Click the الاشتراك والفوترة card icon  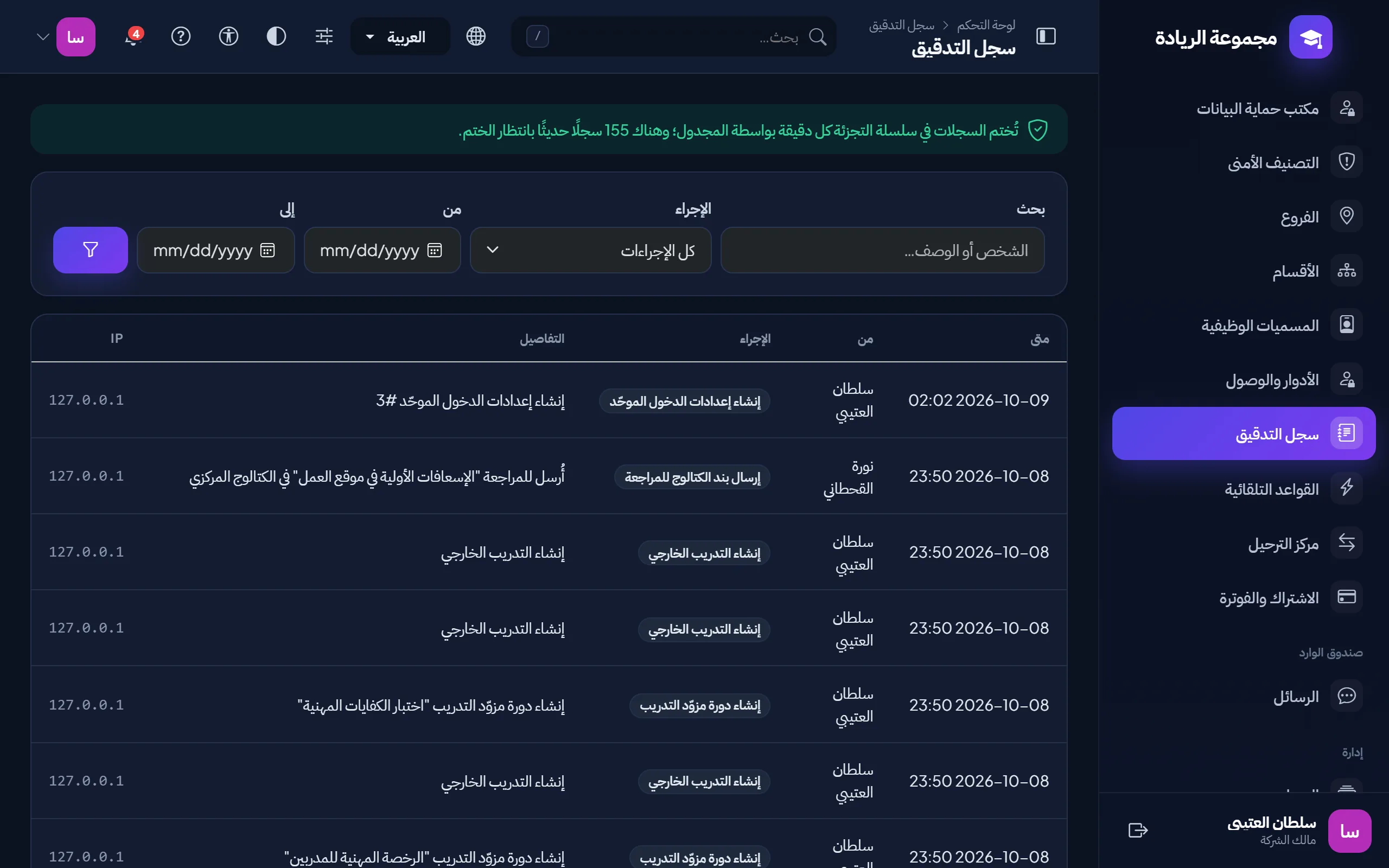pos(1347,597)
